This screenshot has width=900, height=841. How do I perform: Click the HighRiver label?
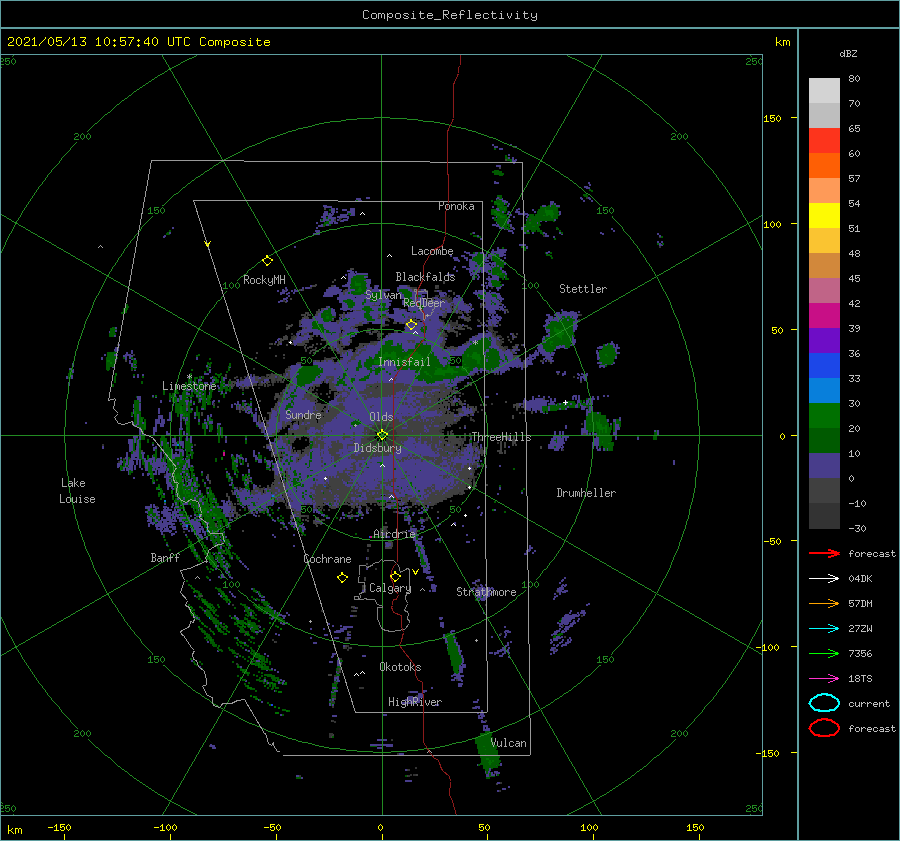click(415, 702)
